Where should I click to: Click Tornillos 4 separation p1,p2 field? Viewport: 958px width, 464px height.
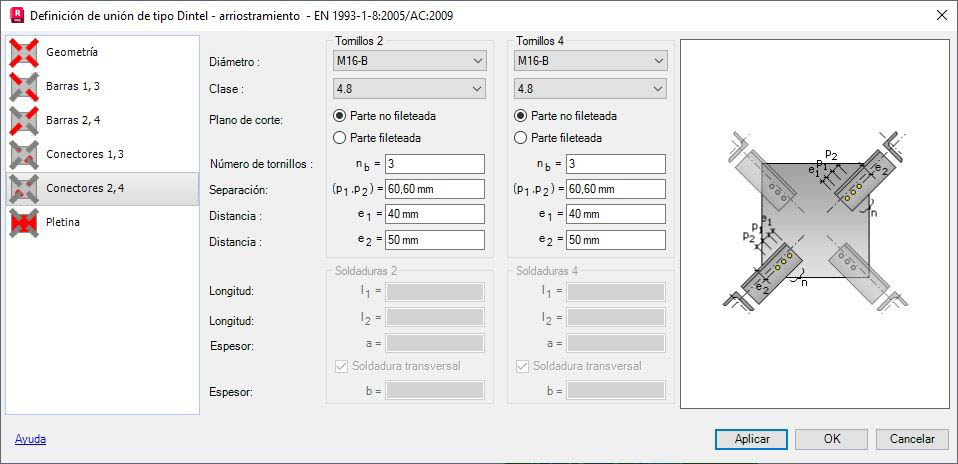pos(616,190)
